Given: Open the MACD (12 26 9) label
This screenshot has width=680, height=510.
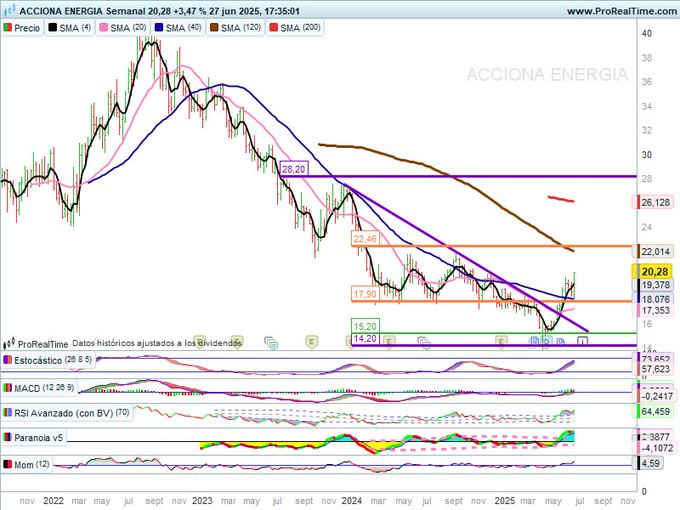Looking at the screenshot, I should coord(44,388).
